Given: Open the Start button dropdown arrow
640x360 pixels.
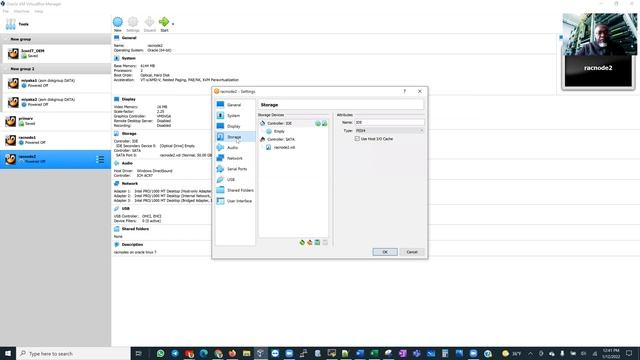Looking at the screenshot, I should (x=173, y=24).
